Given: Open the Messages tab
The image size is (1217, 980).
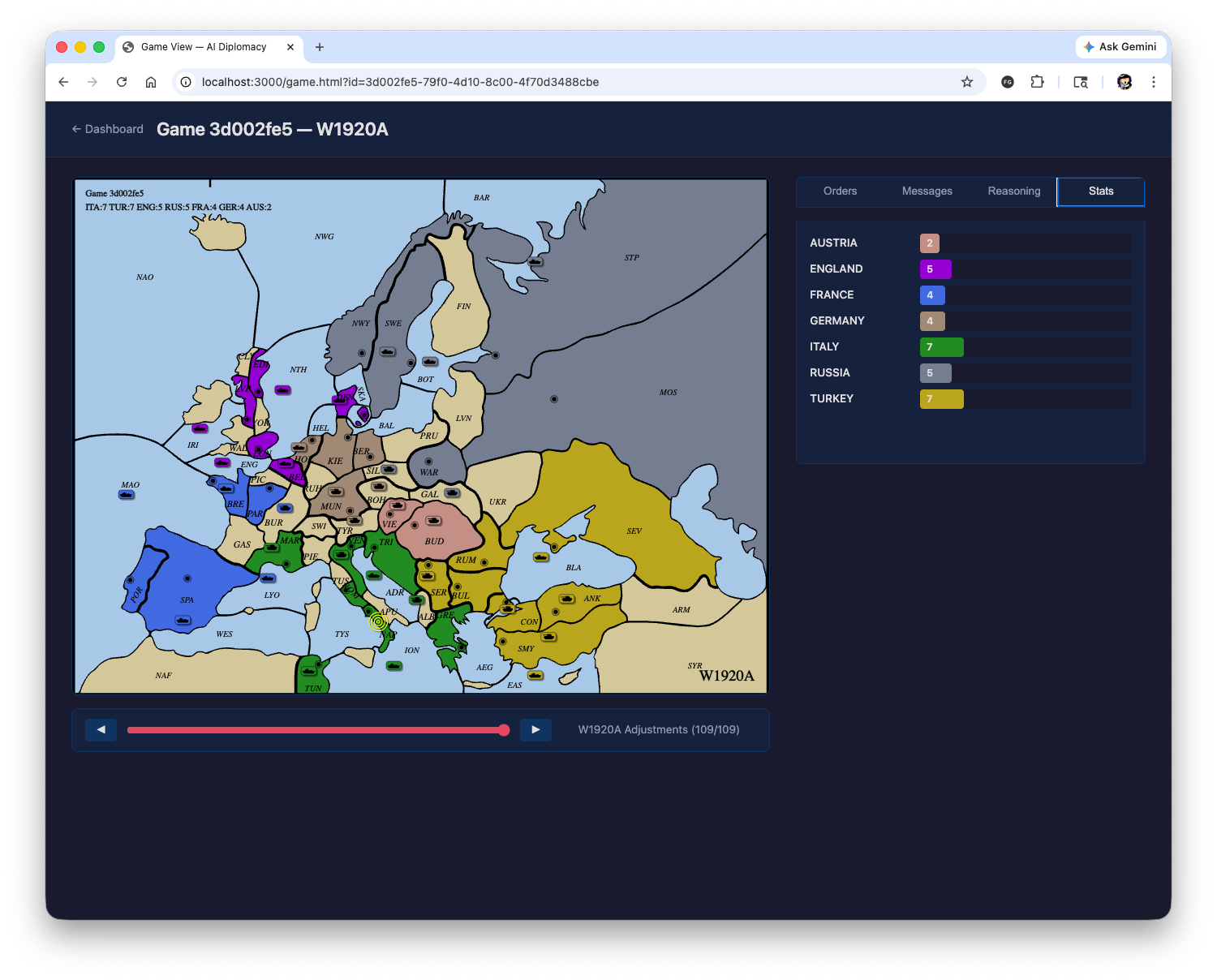Looking at the screenshot, I should point(927,191).
